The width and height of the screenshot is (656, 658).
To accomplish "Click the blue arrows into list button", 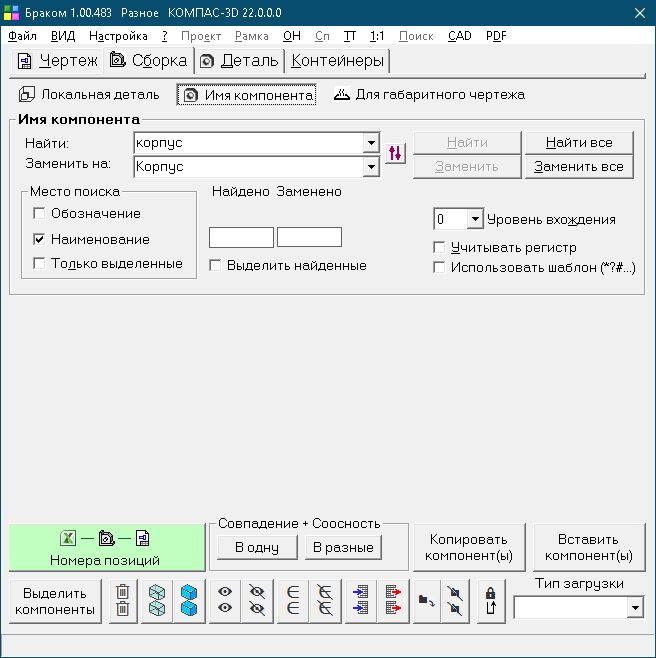I will click(x=361, y=601).
